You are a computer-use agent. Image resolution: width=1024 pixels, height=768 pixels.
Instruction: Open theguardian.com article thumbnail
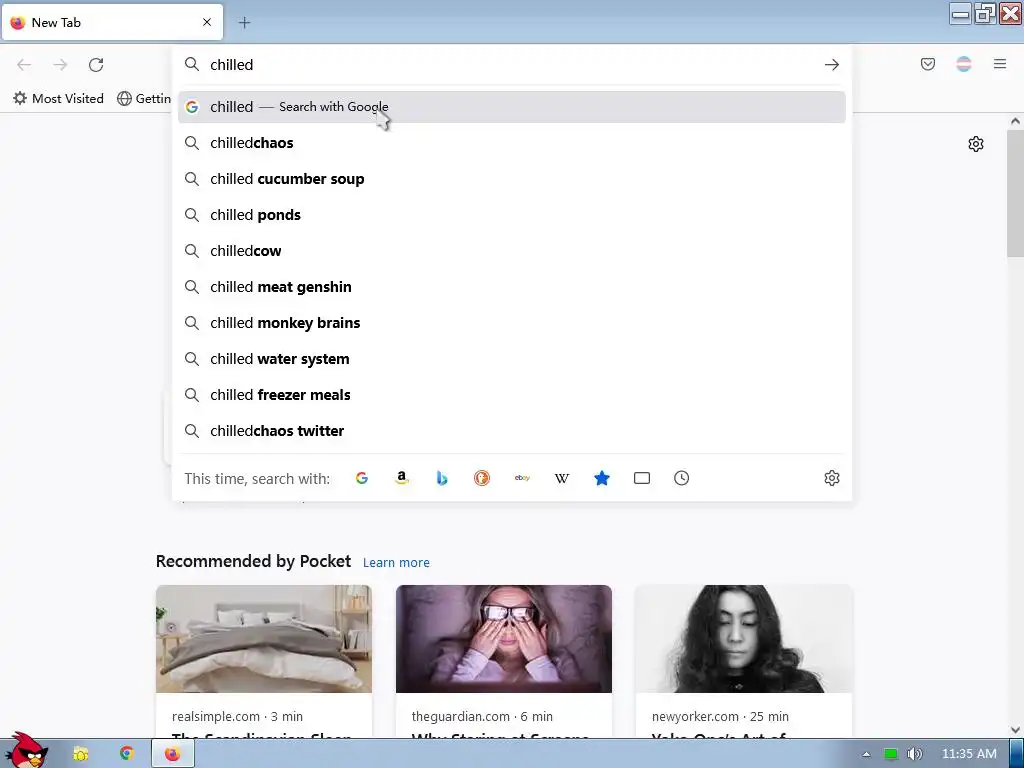click(x=504, y=639)
